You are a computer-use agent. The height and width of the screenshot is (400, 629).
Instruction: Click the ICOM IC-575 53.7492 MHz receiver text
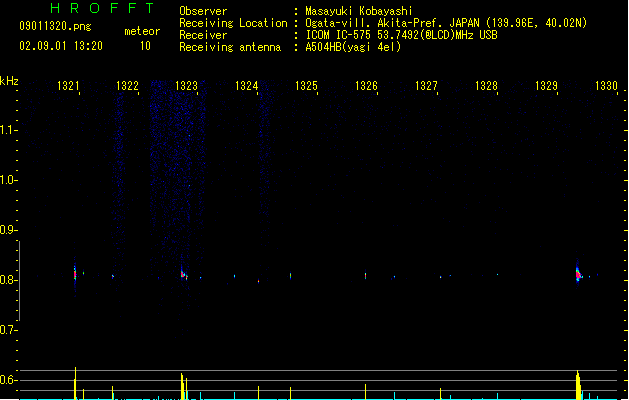point(402,35)
